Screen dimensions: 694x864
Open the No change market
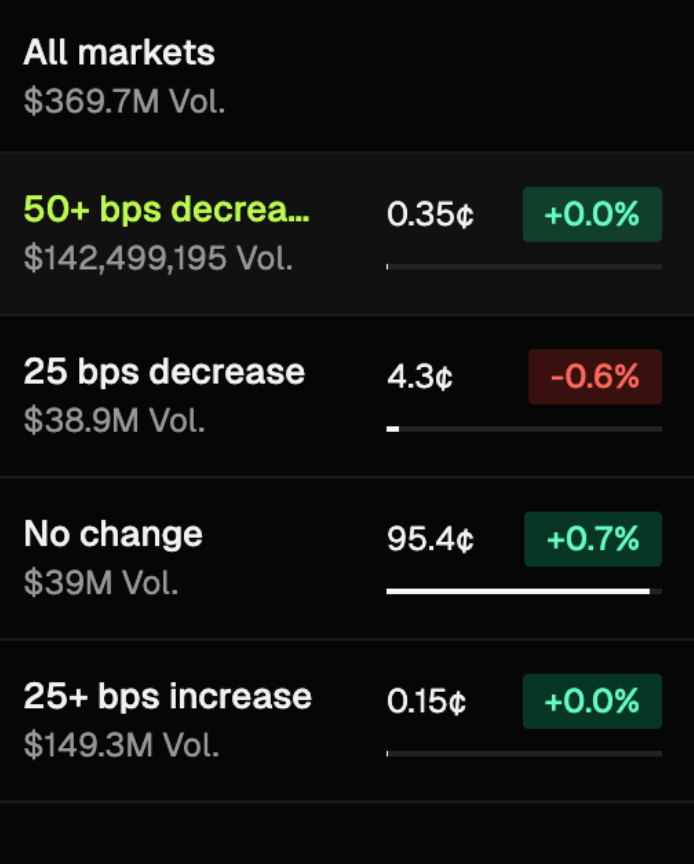[113, 534]
